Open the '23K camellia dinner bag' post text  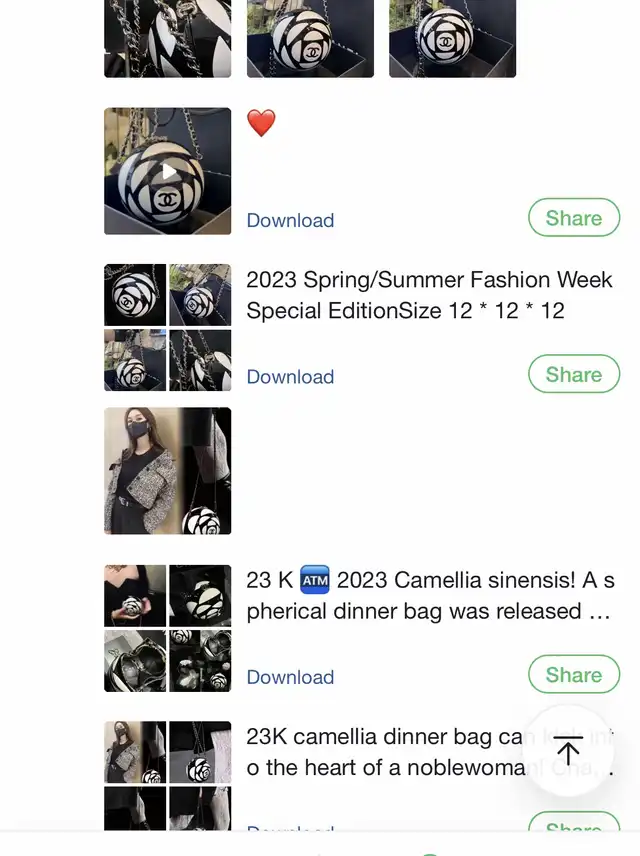point(390,752)
